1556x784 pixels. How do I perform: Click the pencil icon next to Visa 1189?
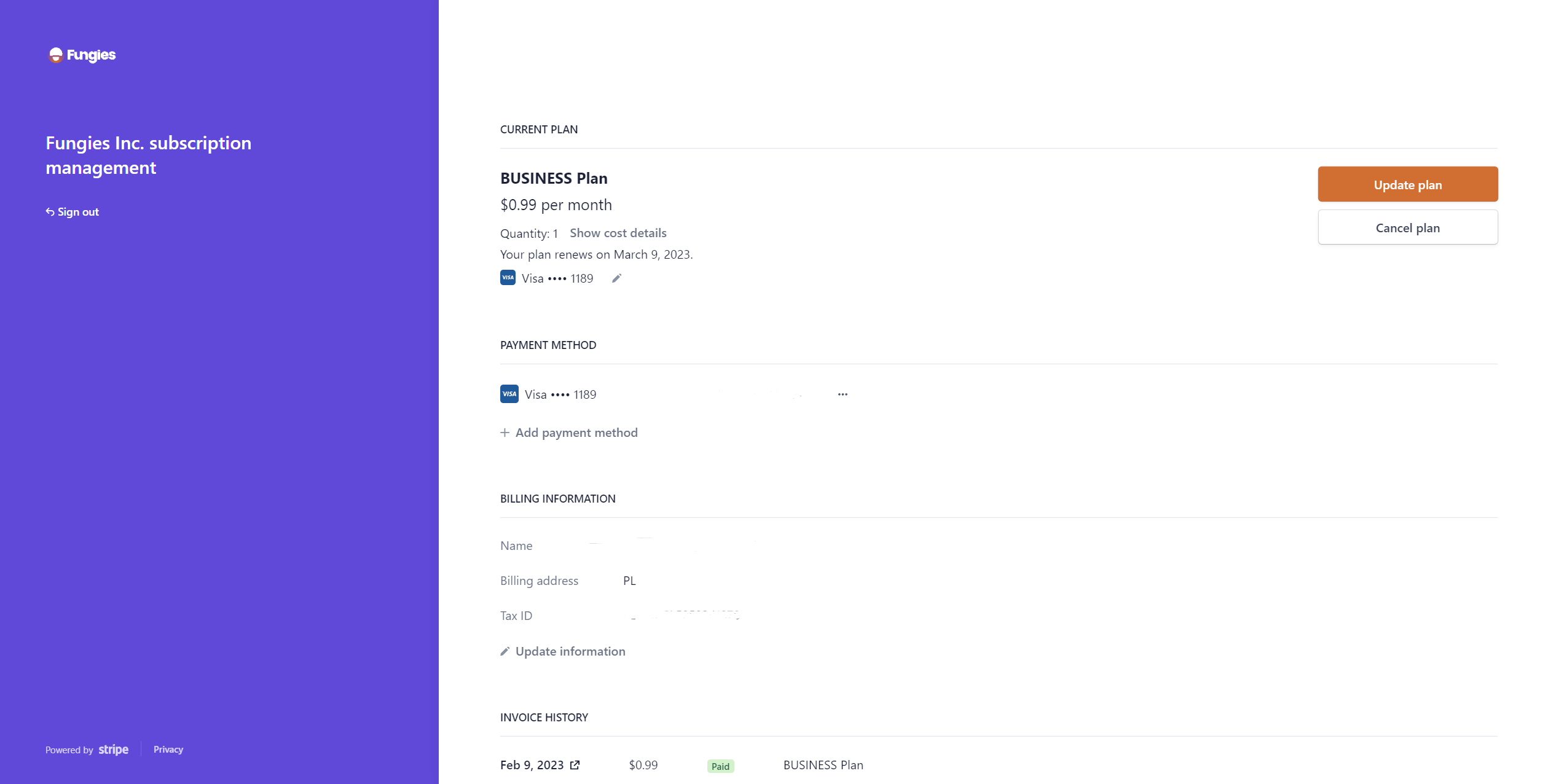pyautogui.click(x=617, y=278)
